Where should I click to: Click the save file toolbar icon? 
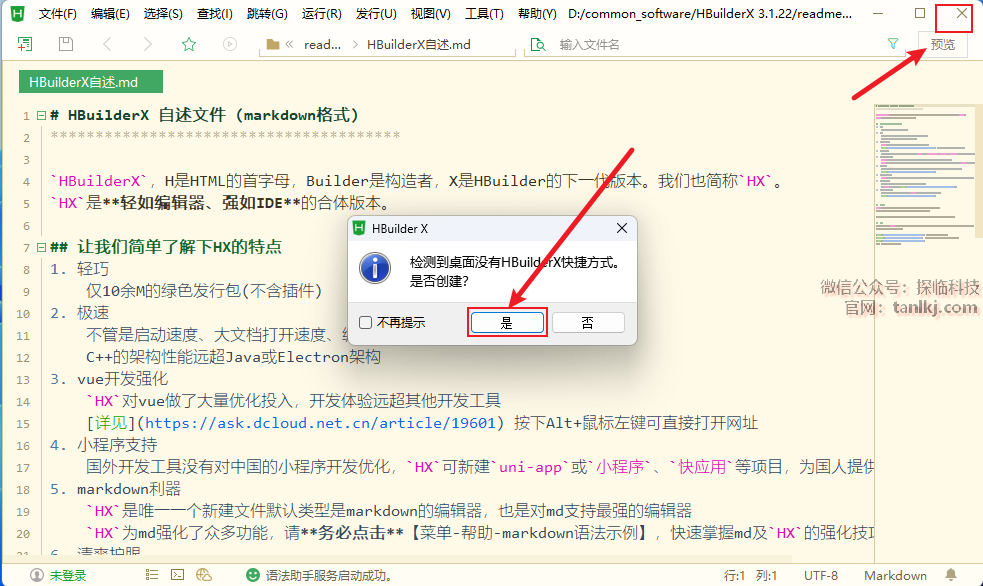point(66,44)
